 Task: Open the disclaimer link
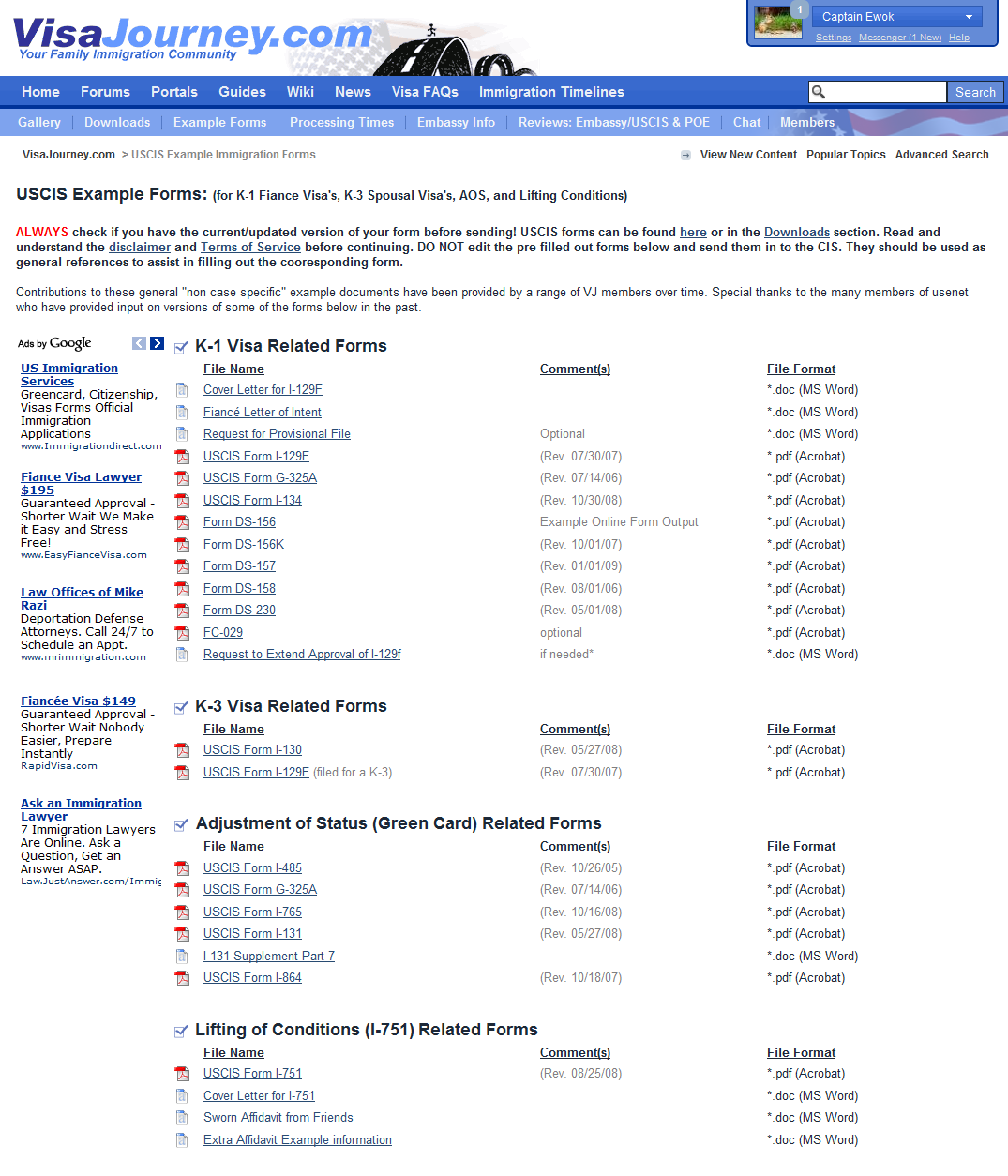tap(140, 248)
